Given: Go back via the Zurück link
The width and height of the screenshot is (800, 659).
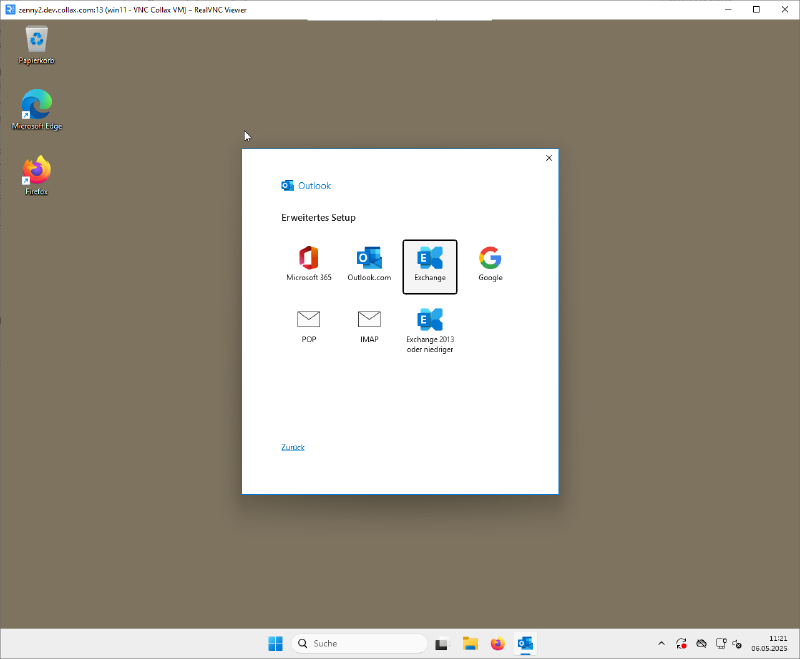Looking at the screenshot, I should 293,447.
